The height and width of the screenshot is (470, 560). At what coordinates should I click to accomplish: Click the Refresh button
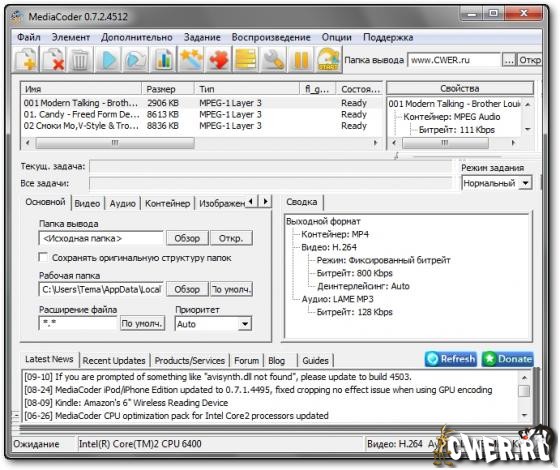(451, 359)
